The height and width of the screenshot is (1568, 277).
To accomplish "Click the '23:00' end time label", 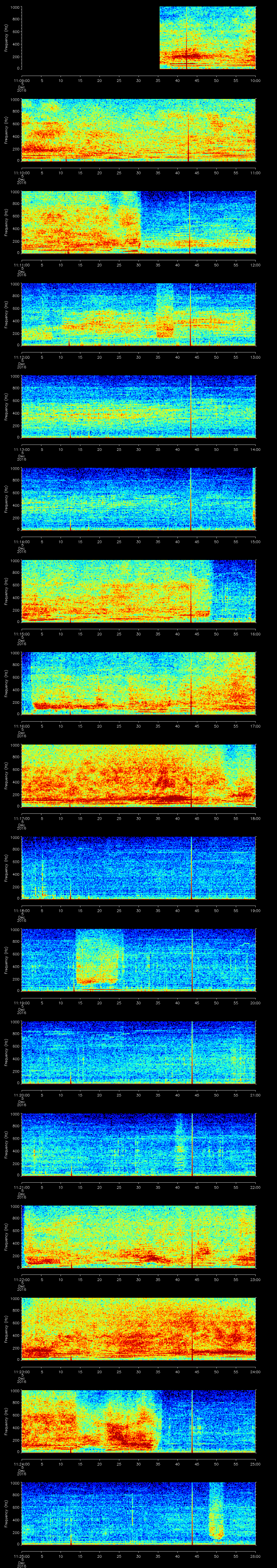I will pos(255,1279).
